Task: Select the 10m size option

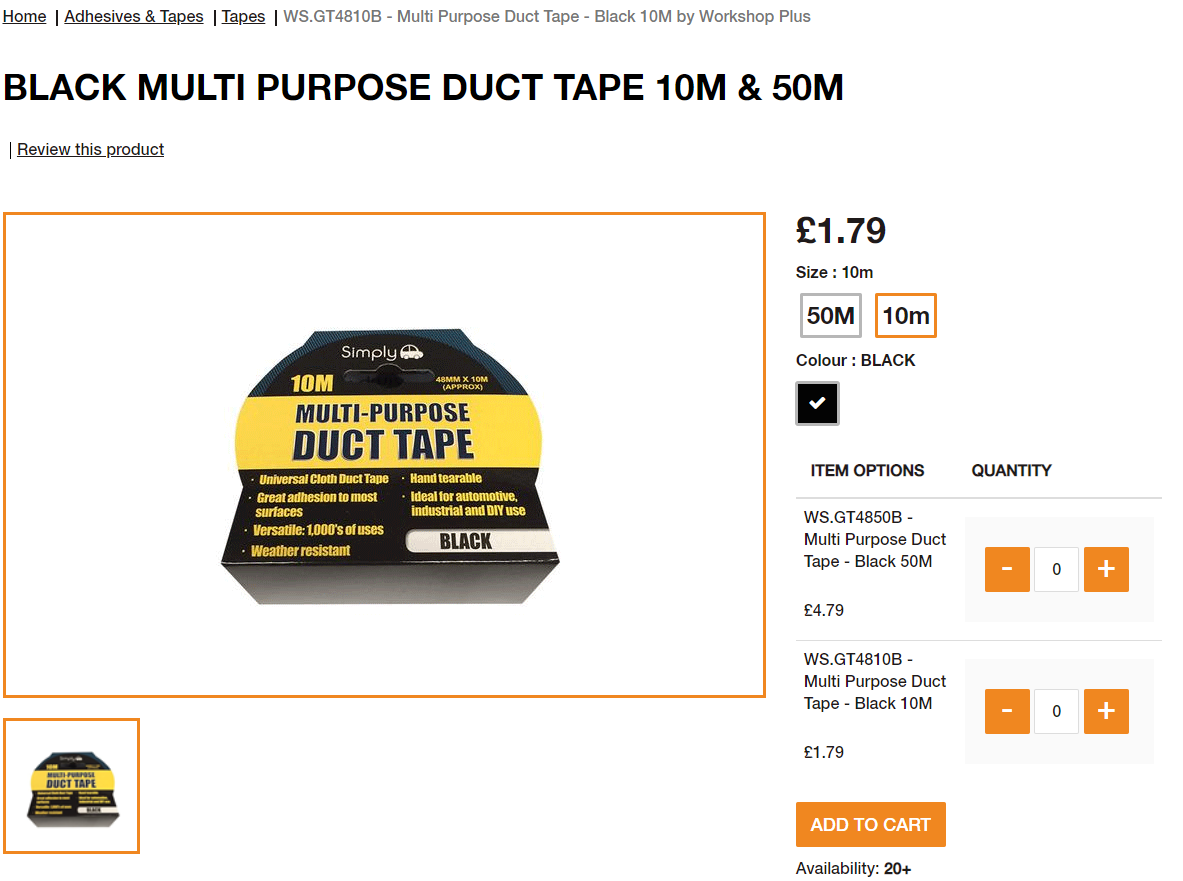Action: pyautogui.click(x=905, y=315)
